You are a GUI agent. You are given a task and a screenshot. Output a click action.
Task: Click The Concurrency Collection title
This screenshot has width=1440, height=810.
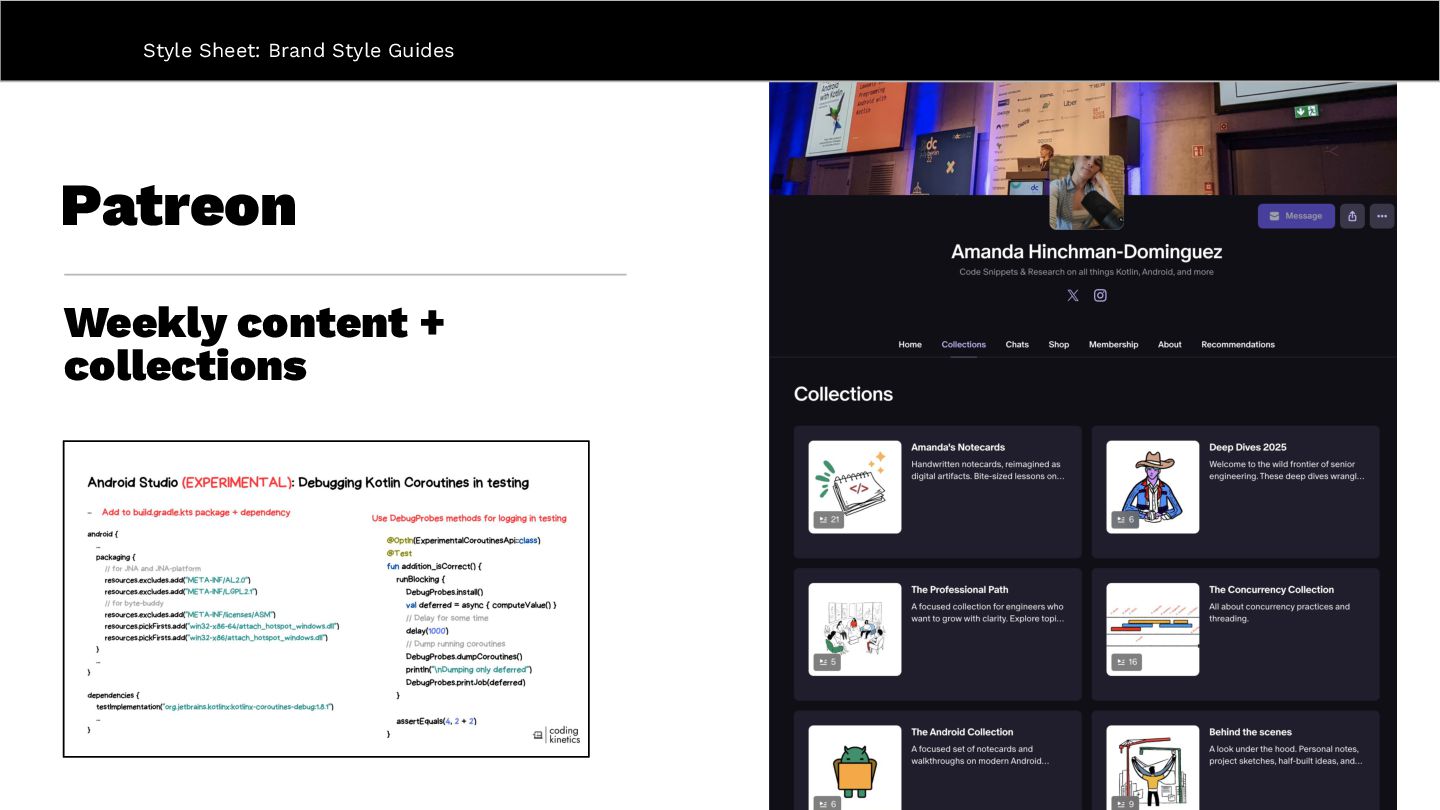pyautogui.click(x=1271, y=590)
